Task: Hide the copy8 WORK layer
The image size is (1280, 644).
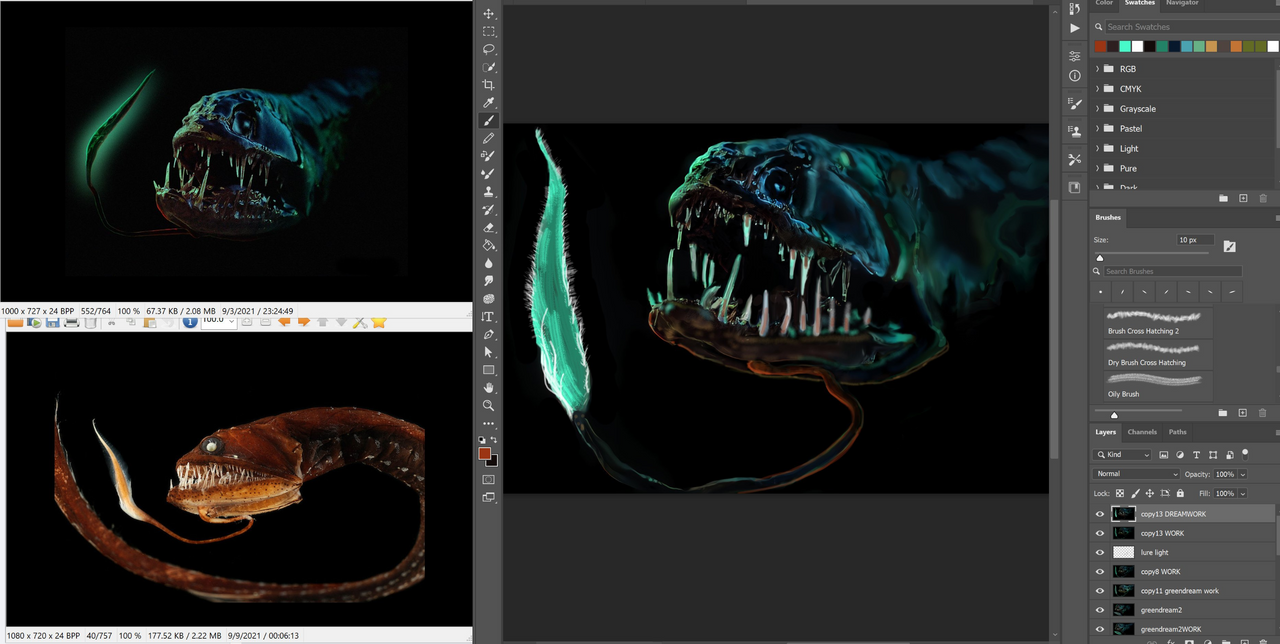Action: pyautogui.click(x=1100, y=572)
